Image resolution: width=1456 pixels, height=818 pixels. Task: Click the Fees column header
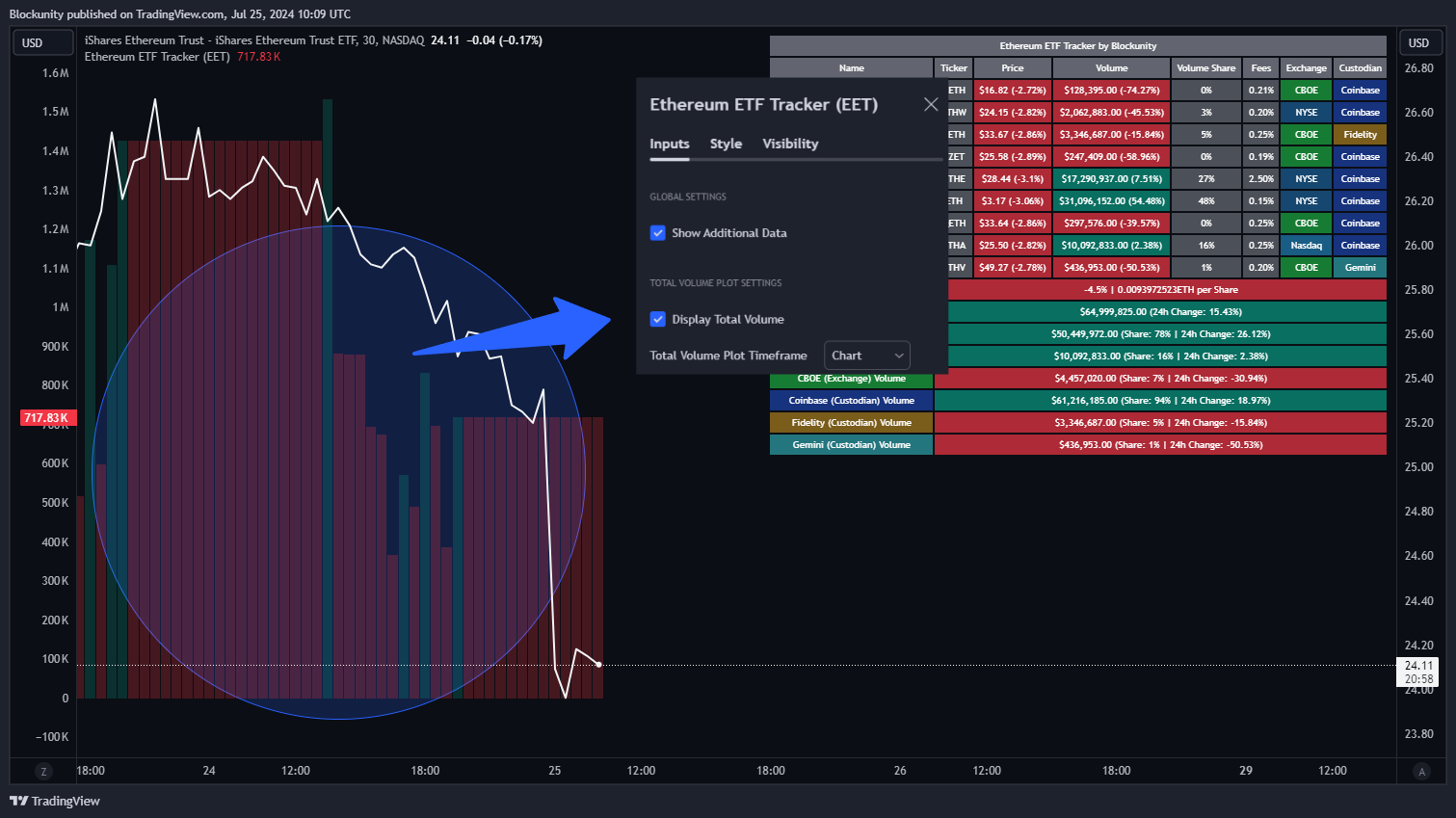(1261, 67)
